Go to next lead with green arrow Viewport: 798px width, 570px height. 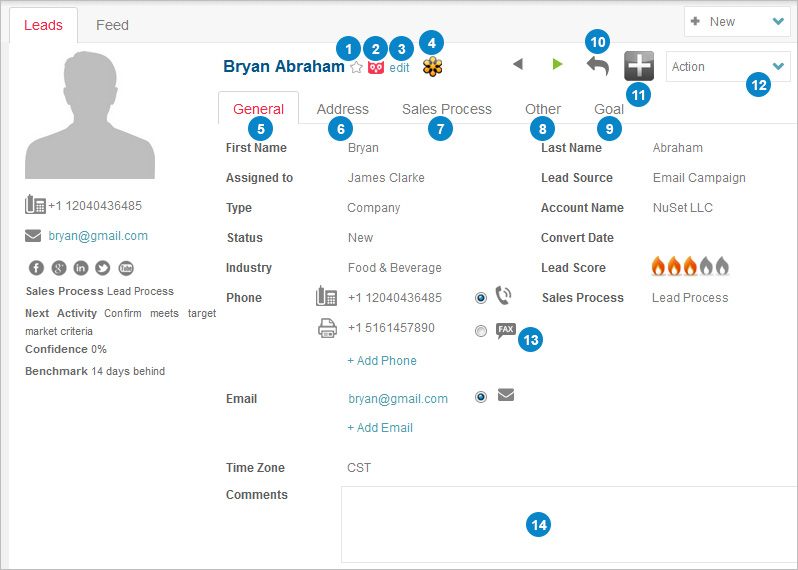point(558,64)
